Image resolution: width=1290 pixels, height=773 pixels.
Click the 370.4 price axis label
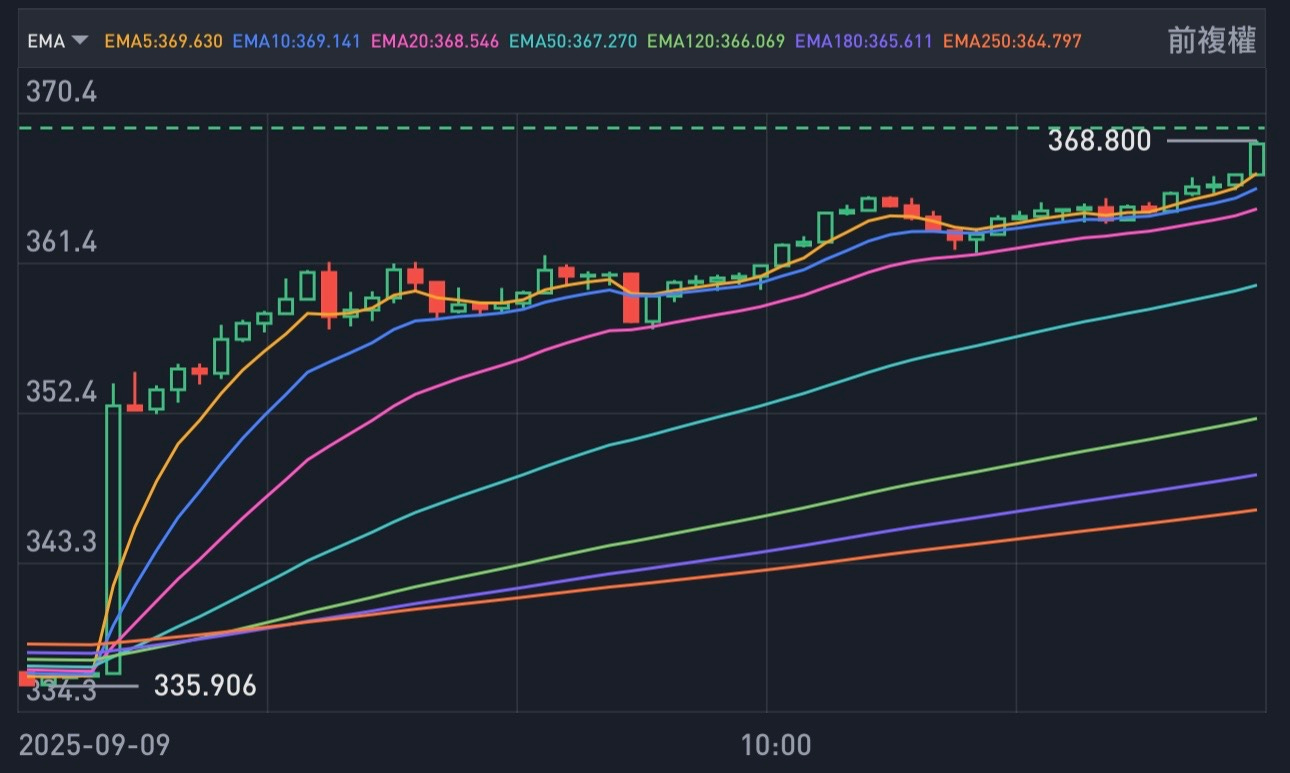click(x=61, y=92)
